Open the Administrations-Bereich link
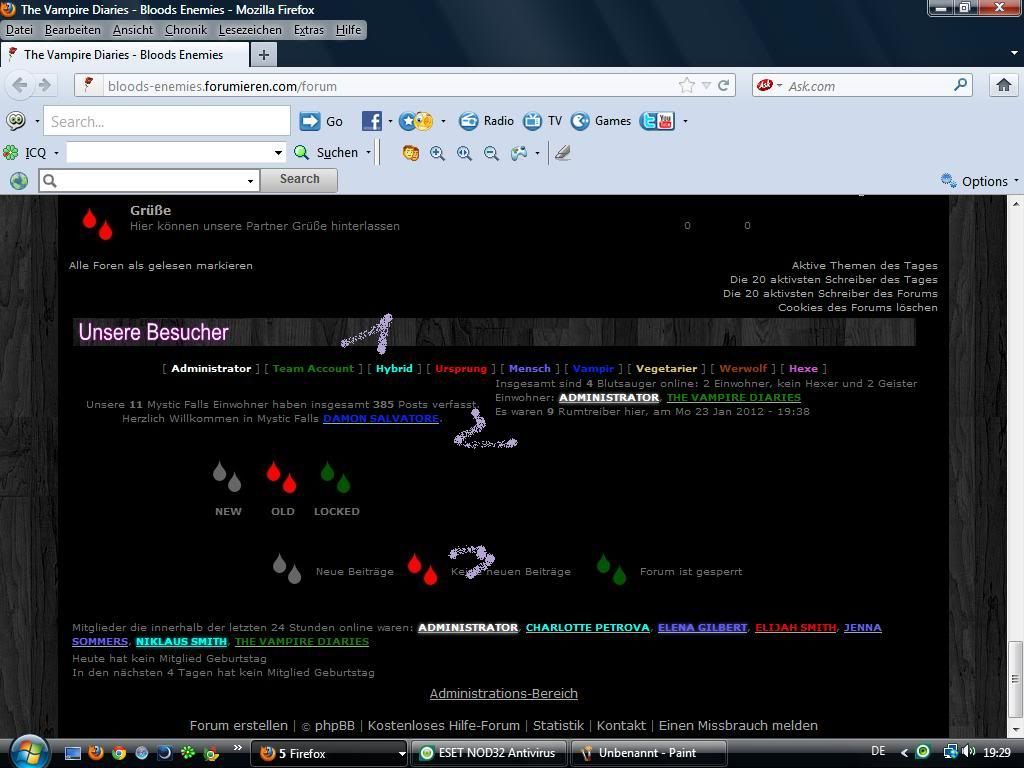 click(504, 694)
